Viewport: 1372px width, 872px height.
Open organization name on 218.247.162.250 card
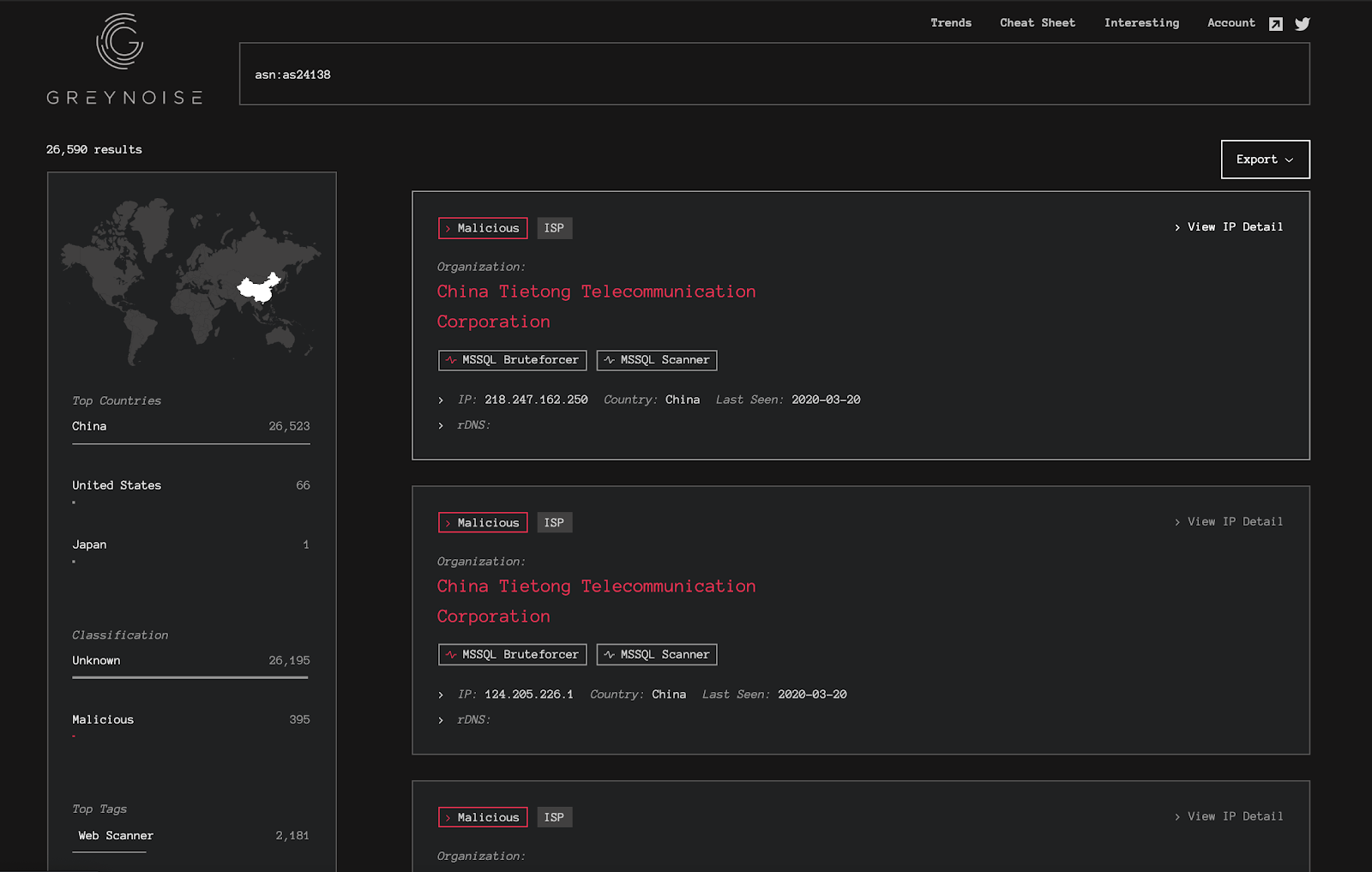(597, 307)
